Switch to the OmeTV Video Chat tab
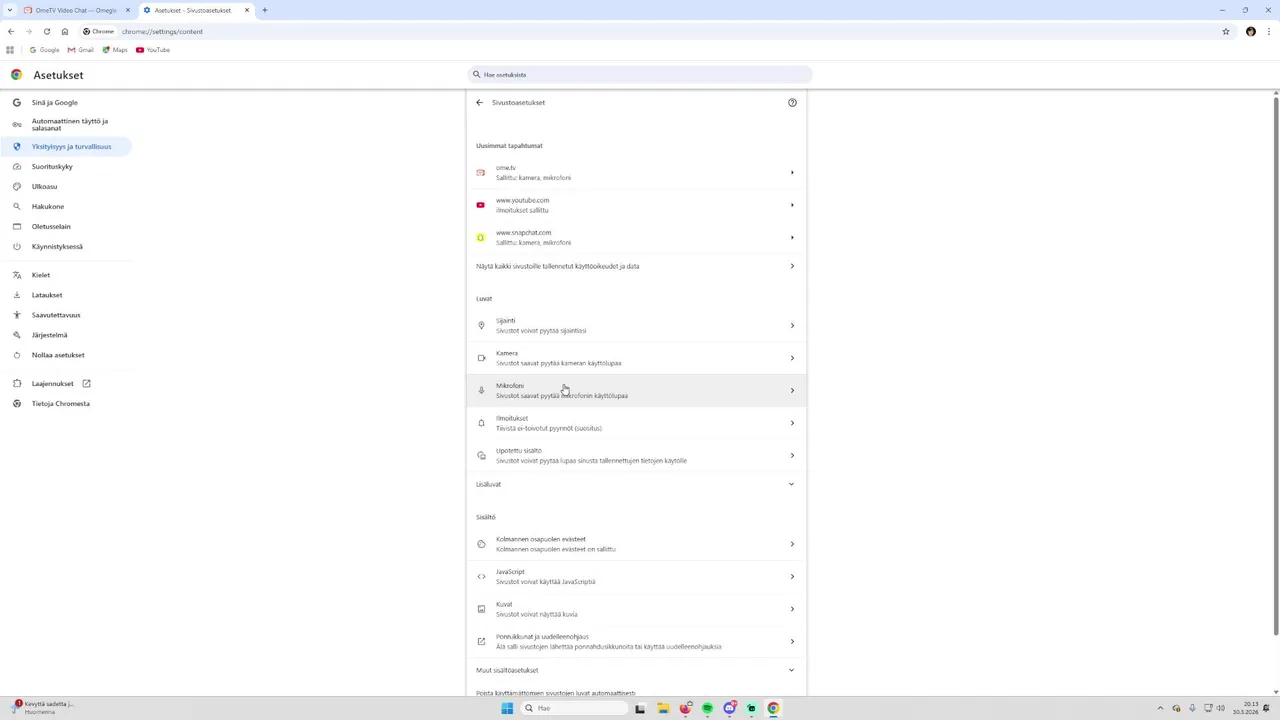The width and height of the screenshot is (1280, 720). click(x=75, y=10)
